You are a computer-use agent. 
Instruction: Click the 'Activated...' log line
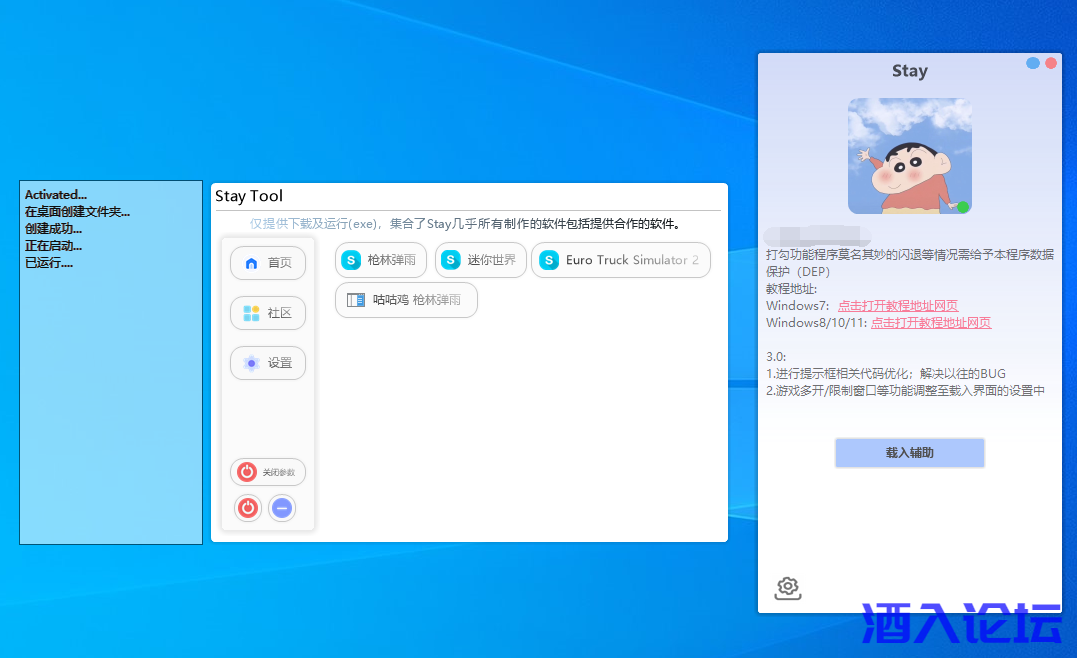coord(56,195)
